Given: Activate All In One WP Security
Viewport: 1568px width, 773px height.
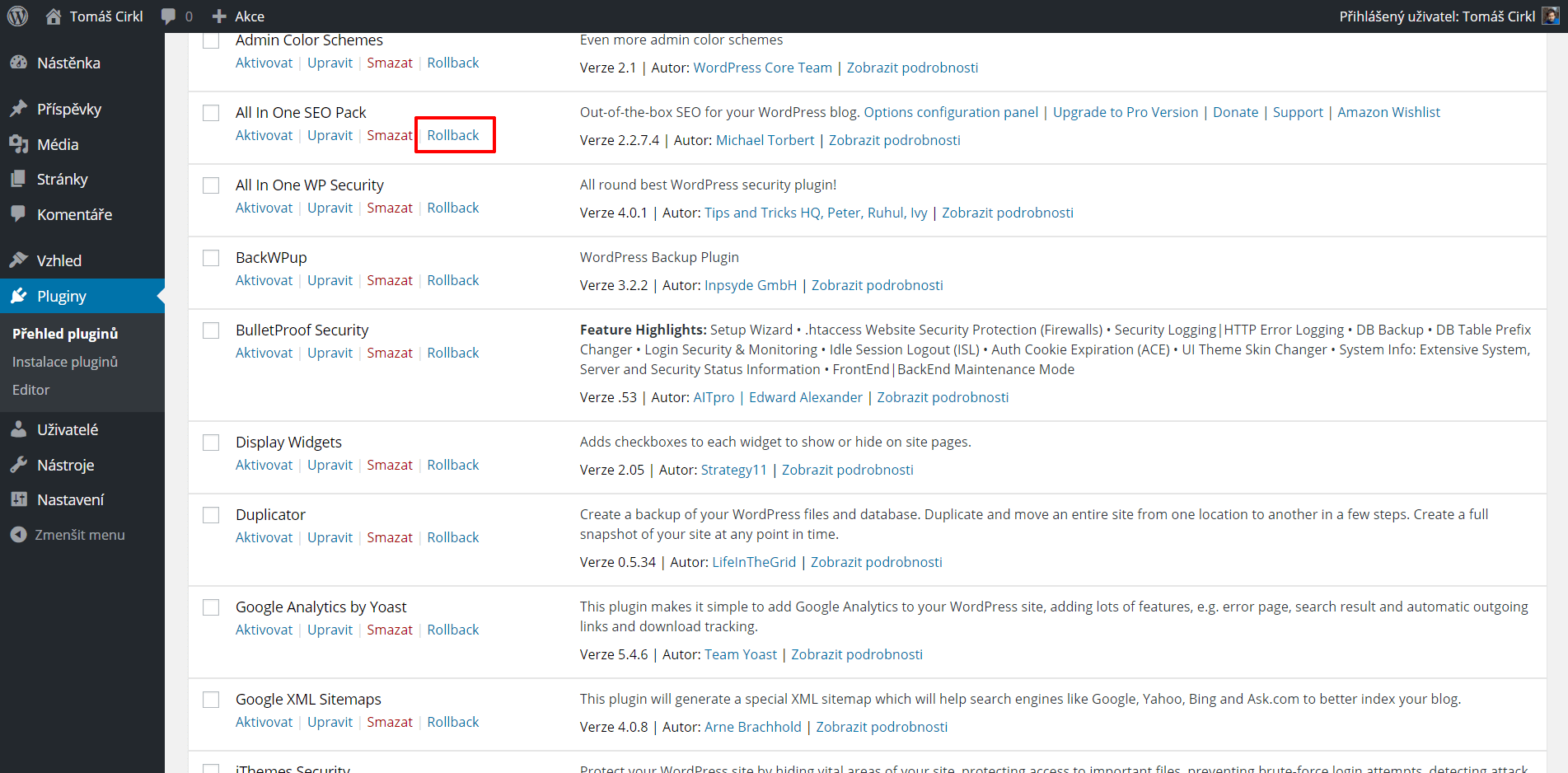Looking at the screenshot, I should pyautogui.click(x=264, y=208).
